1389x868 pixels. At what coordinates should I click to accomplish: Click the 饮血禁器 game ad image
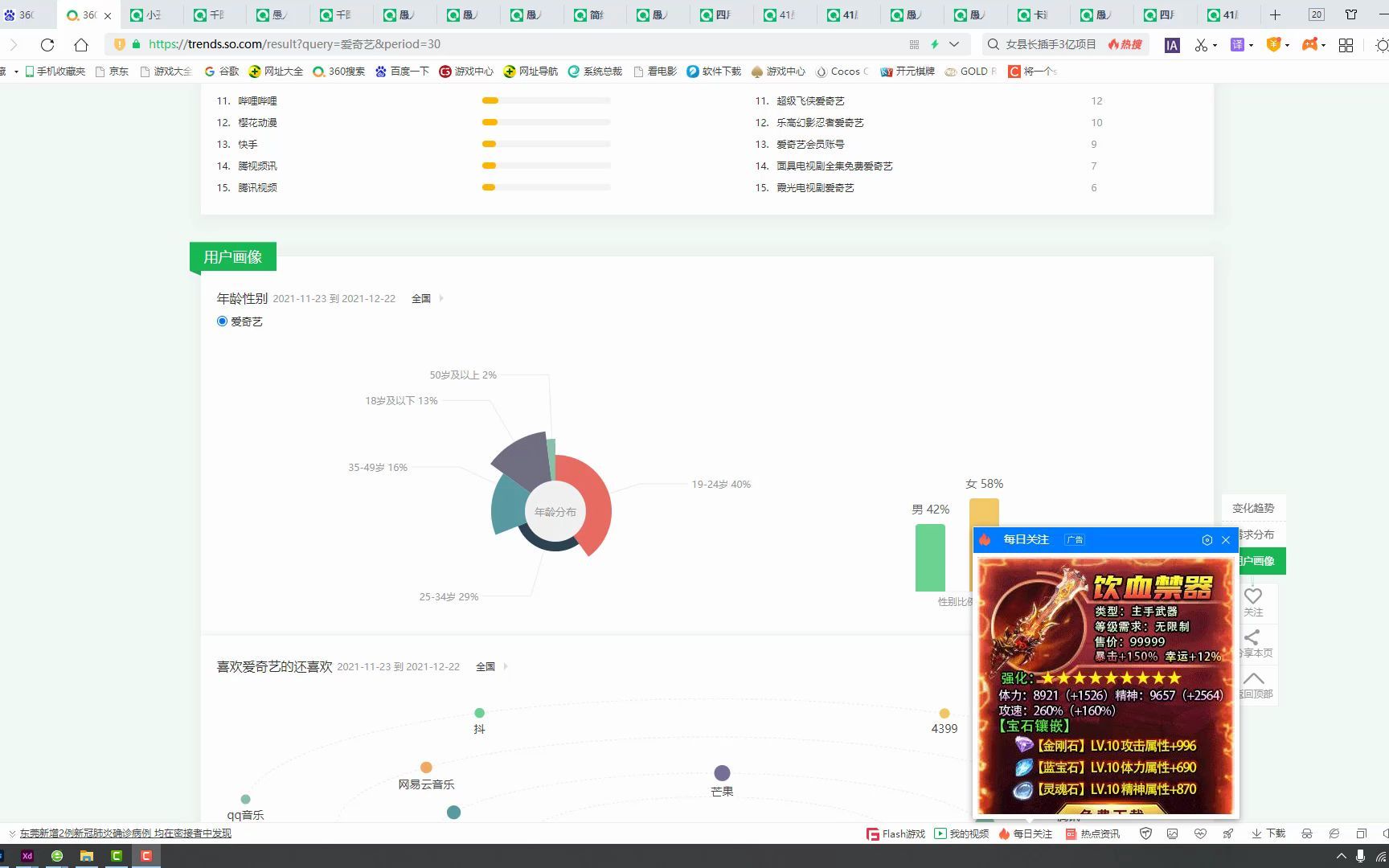coord(1106,685)
